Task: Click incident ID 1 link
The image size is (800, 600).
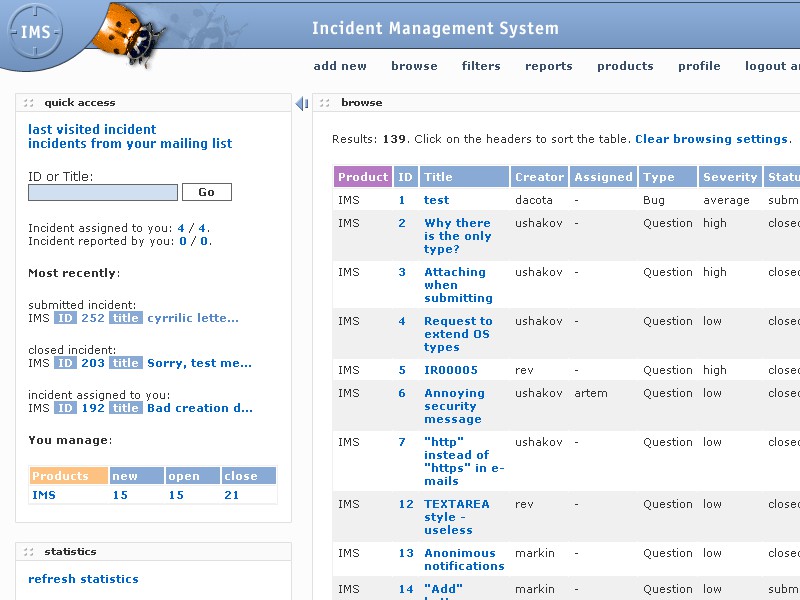Action: tap(402, 200)
